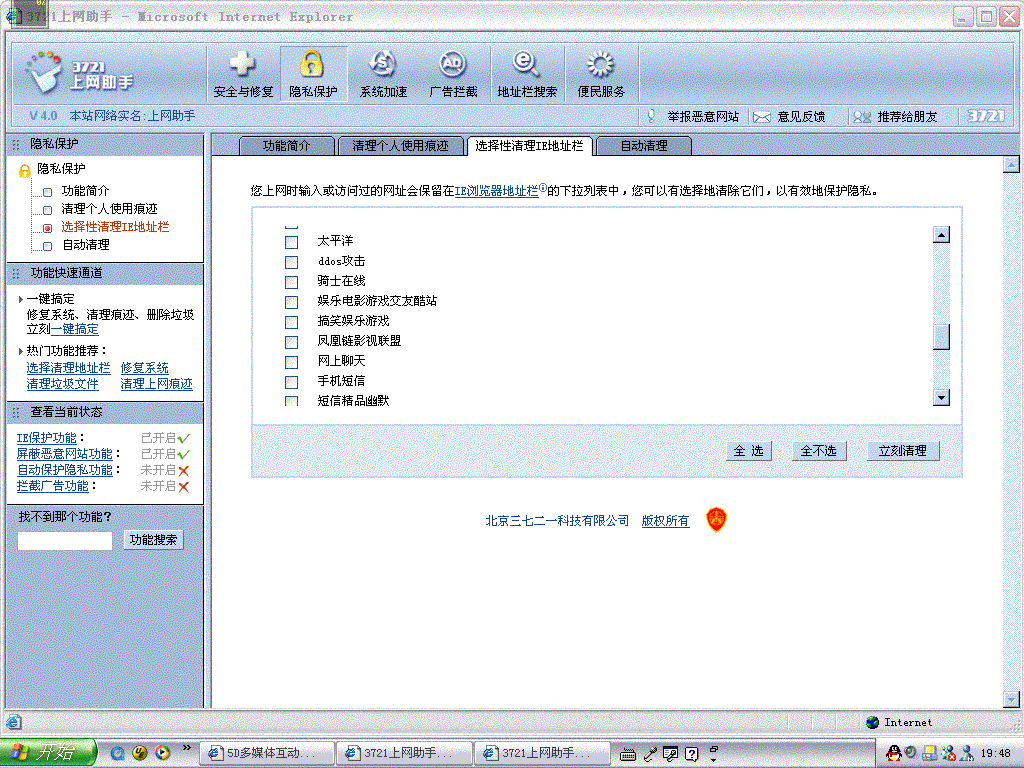Click 举报恶意网站 in the header bar
Image resolution: width=1024 pixels, height=768 pixels.
(703, 117)
